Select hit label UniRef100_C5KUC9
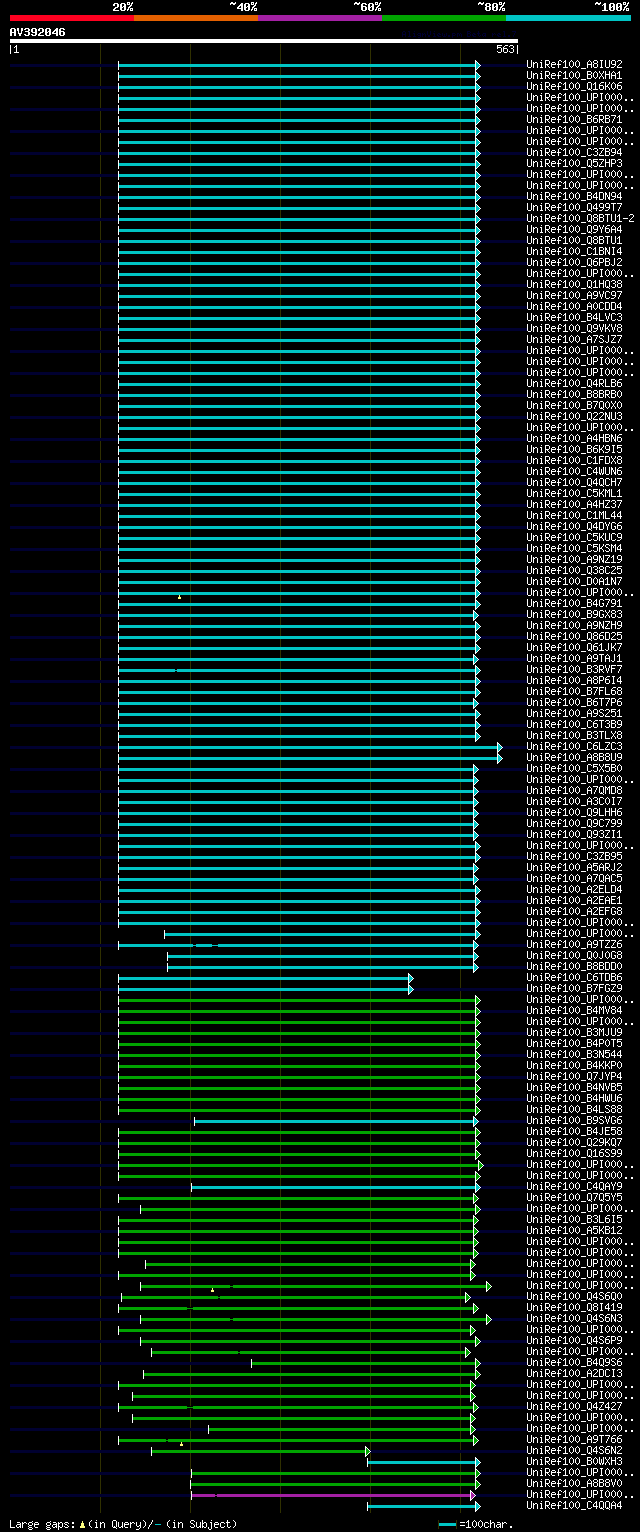The image size is (640, 1532). coord(574,537)
